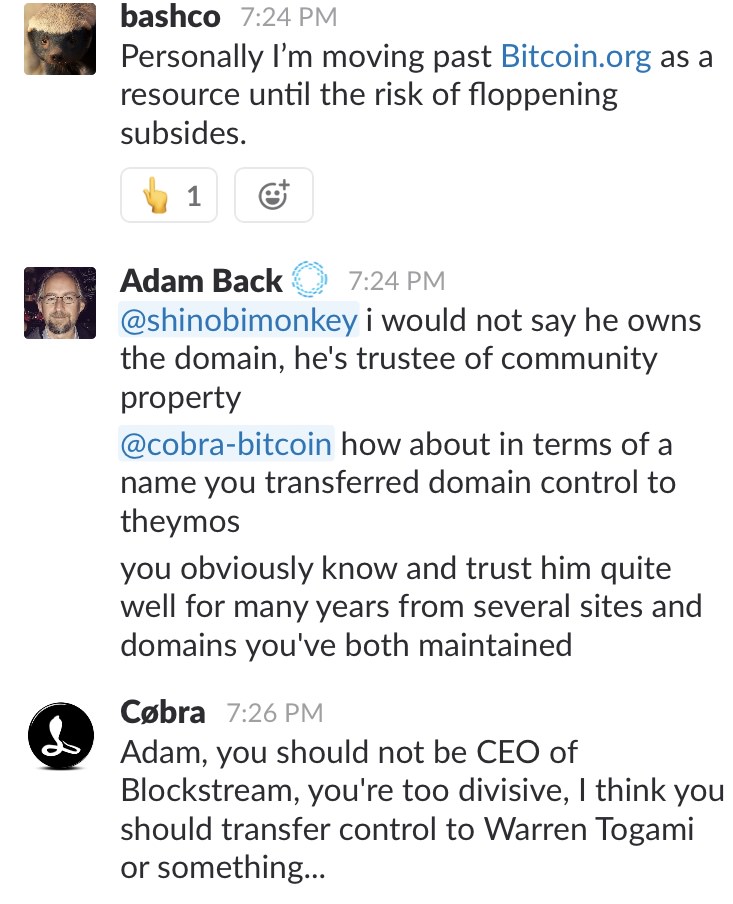Viewport: 733px width, 904px height.
Task: Select the 'transferred domain control to theymos' message
Action: [398, 483]
